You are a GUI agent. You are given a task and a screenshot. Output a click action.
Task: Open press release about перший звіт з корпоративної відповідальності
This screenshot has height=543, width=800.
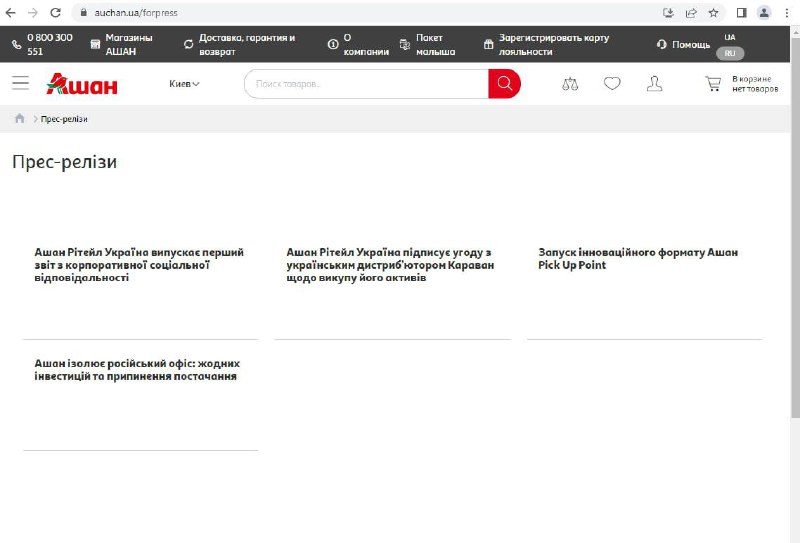click(139, 265)
